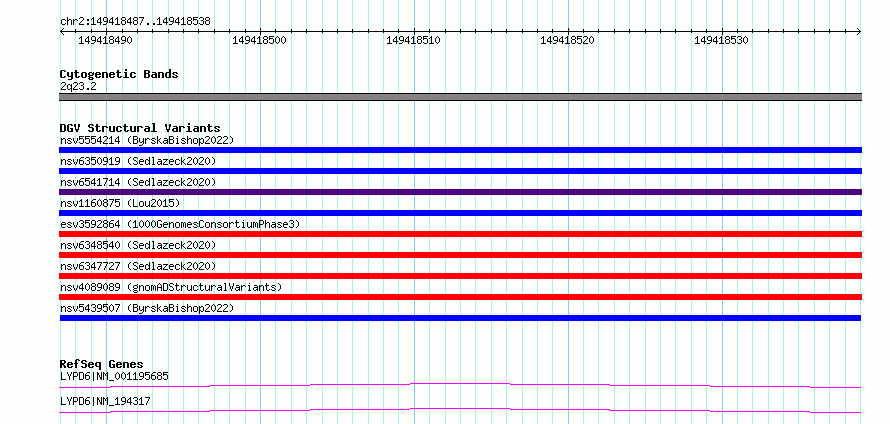Select the purple bar under nsv6541714
Screen dimensions: 890x424
[460, 192]
